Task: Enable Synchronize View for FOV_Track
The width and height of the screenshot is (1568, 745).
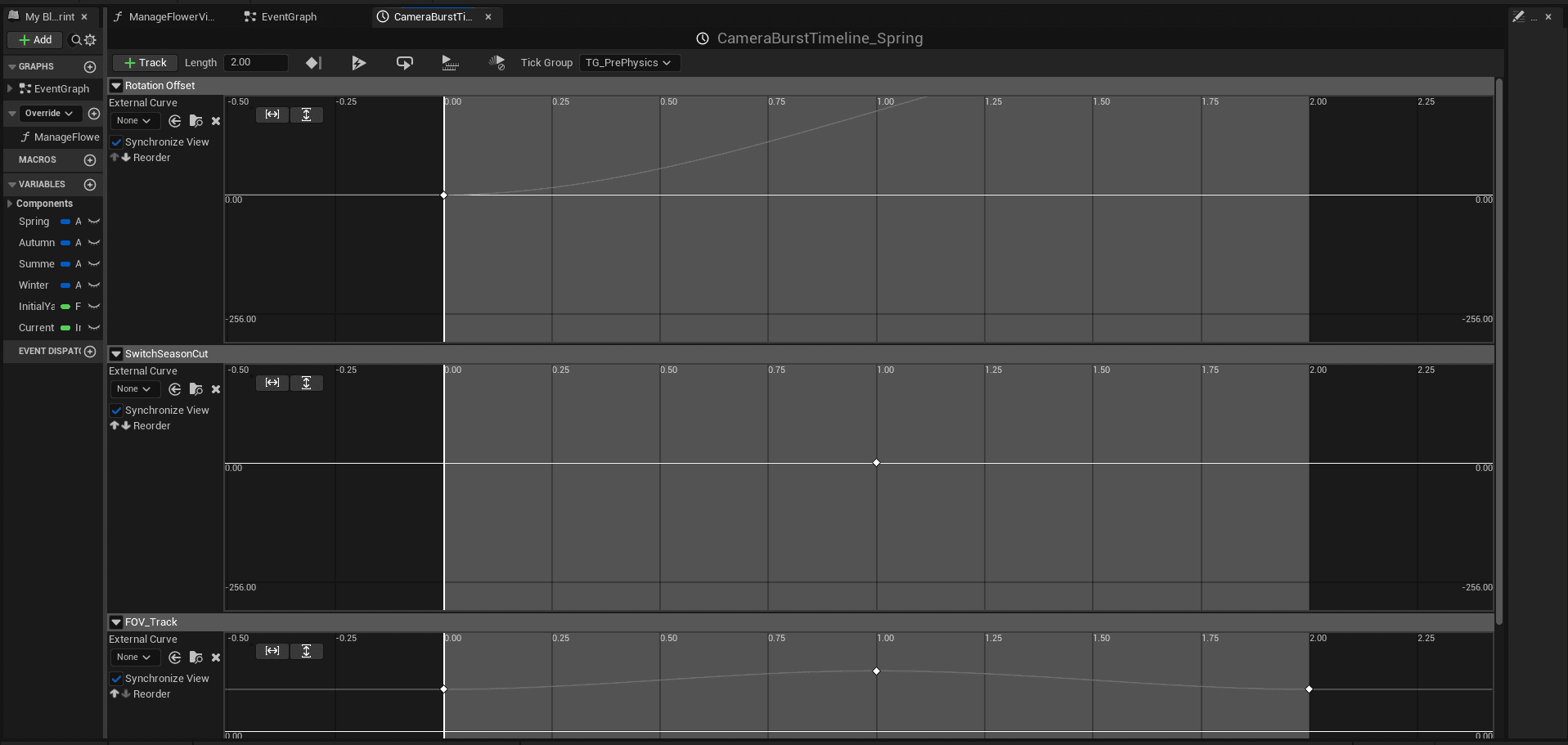Action: pos(116,678)
